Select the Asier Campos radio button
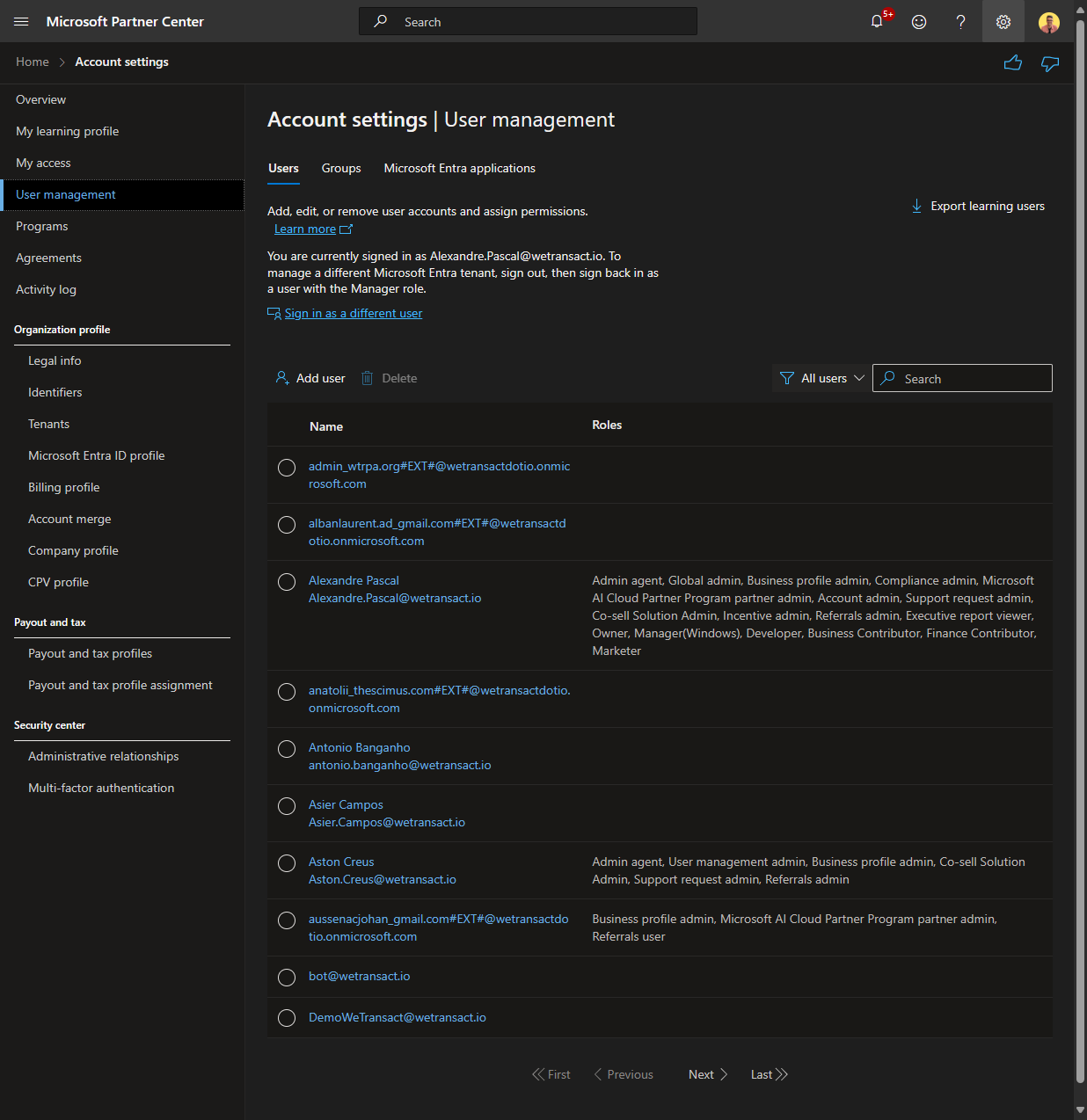This screenshot has height=1120, width=1087. pos(287,806)
